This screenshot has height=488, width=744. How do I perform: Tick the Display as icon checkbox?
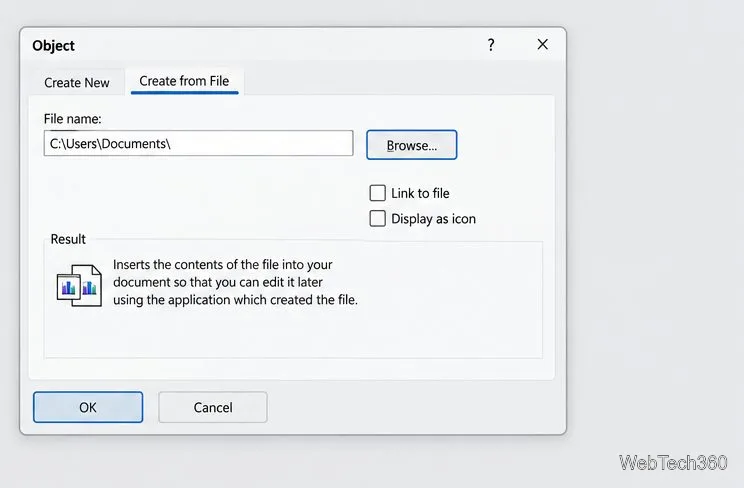pyautogui.click(x=378, y=219)
